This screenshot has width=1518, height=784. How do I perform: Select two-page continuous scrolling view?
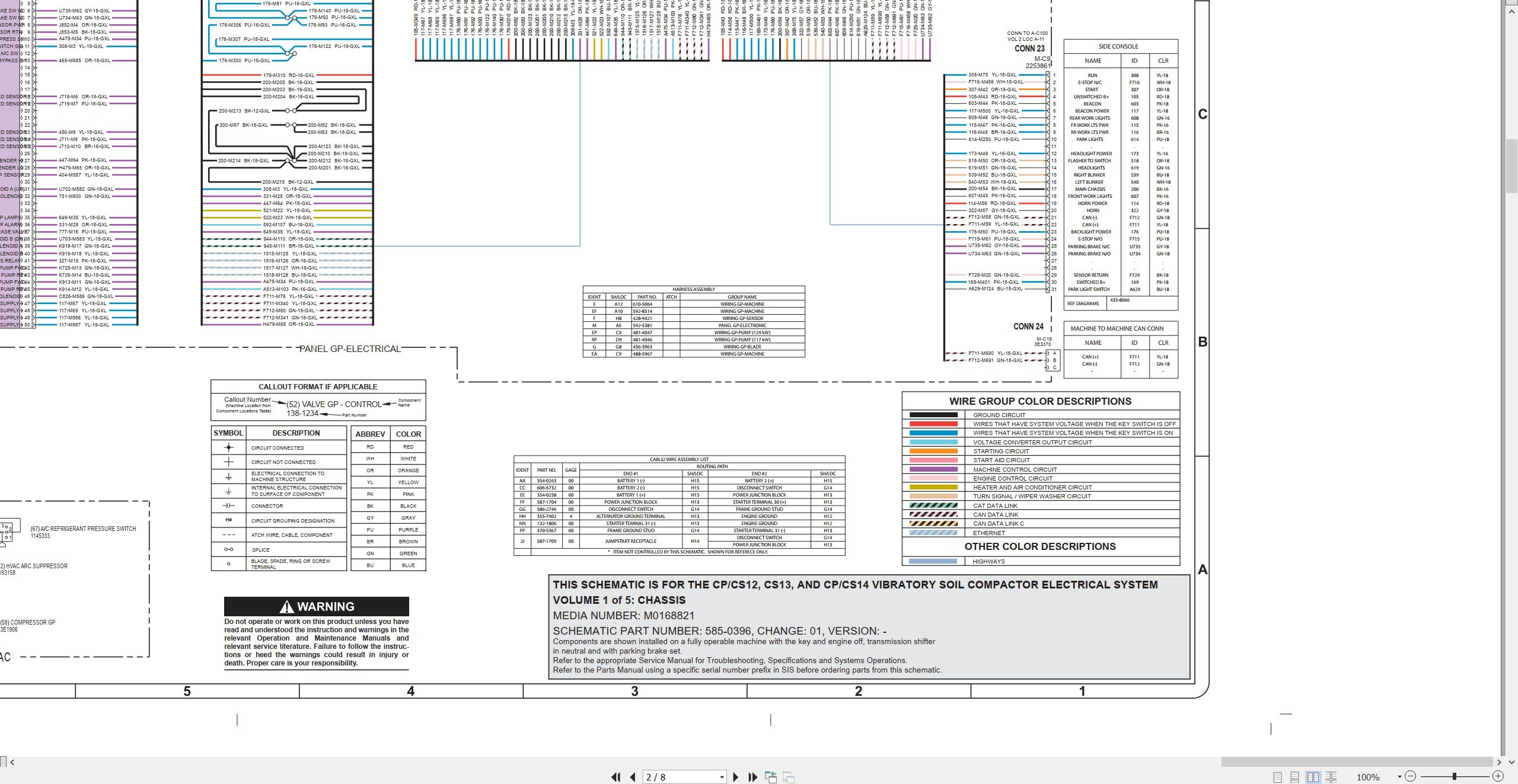coord(1331,777)
